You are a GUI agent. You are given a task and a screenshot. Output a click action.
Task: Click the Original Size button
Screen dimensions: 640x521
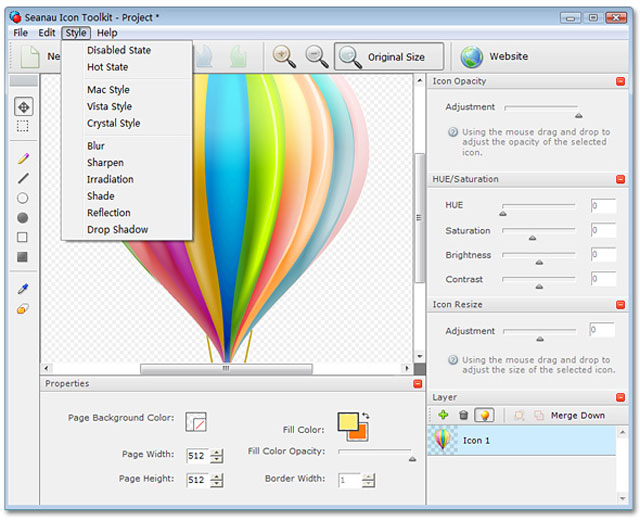coord(389,57)
